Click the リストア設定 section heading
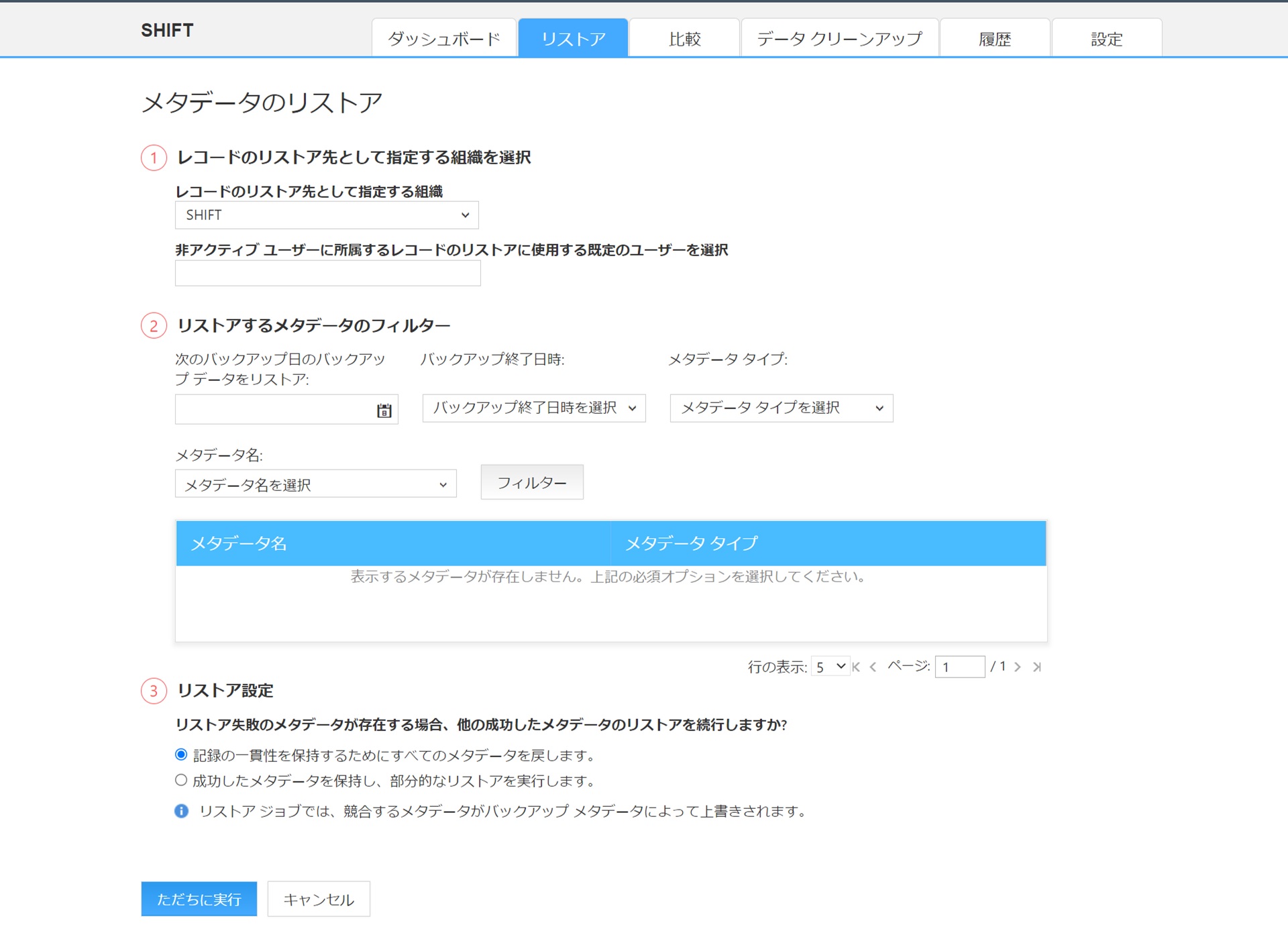The image size is (1288, 937). pos(225,690)
